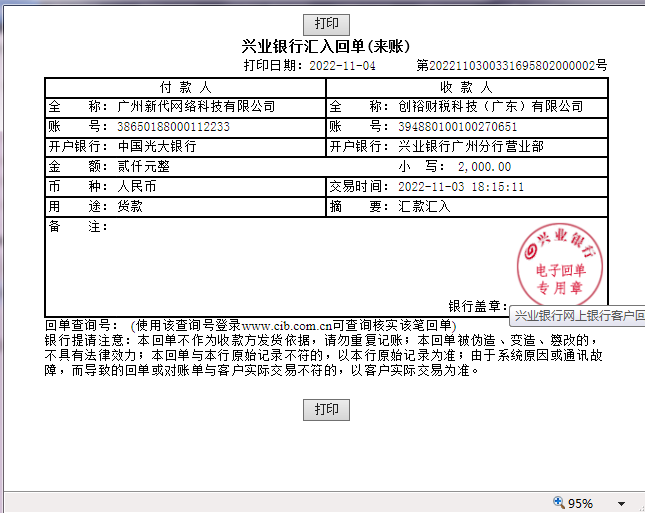The height and width of the screenshot is (513, 645).
Task: Click the zoom magnifier icon beside 95%
Action: 558,502
